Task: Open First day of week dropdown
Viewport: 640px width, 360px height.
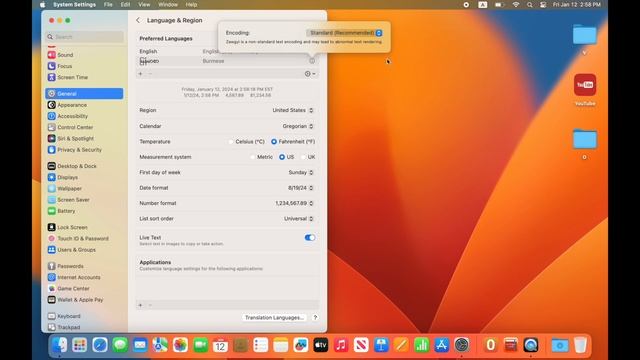Action: click(301, 172)
